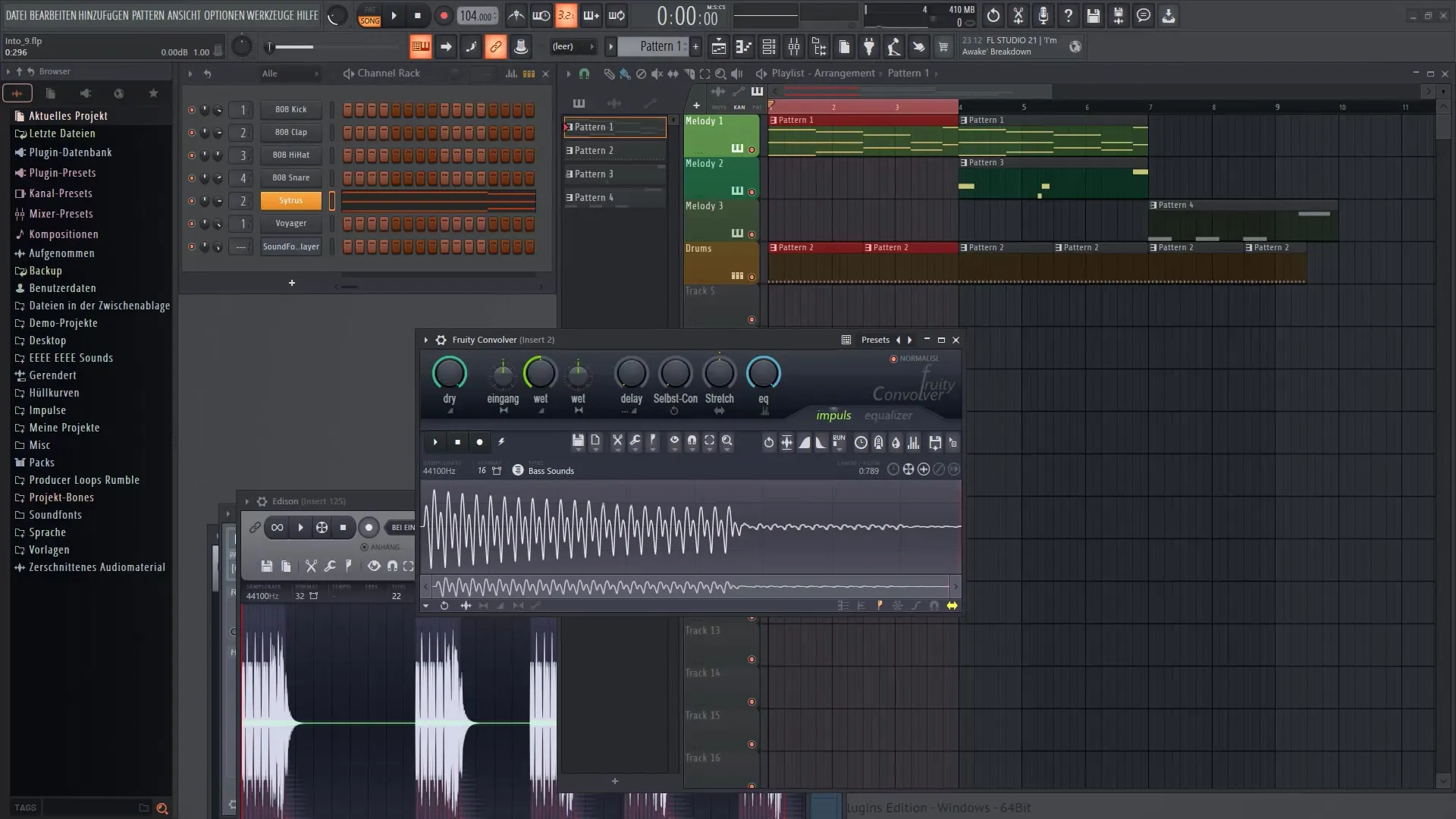Viewport: 1456px width, 819px height.
Task: Toggle mute on 808 Kick channel
Action: (190, 109)
